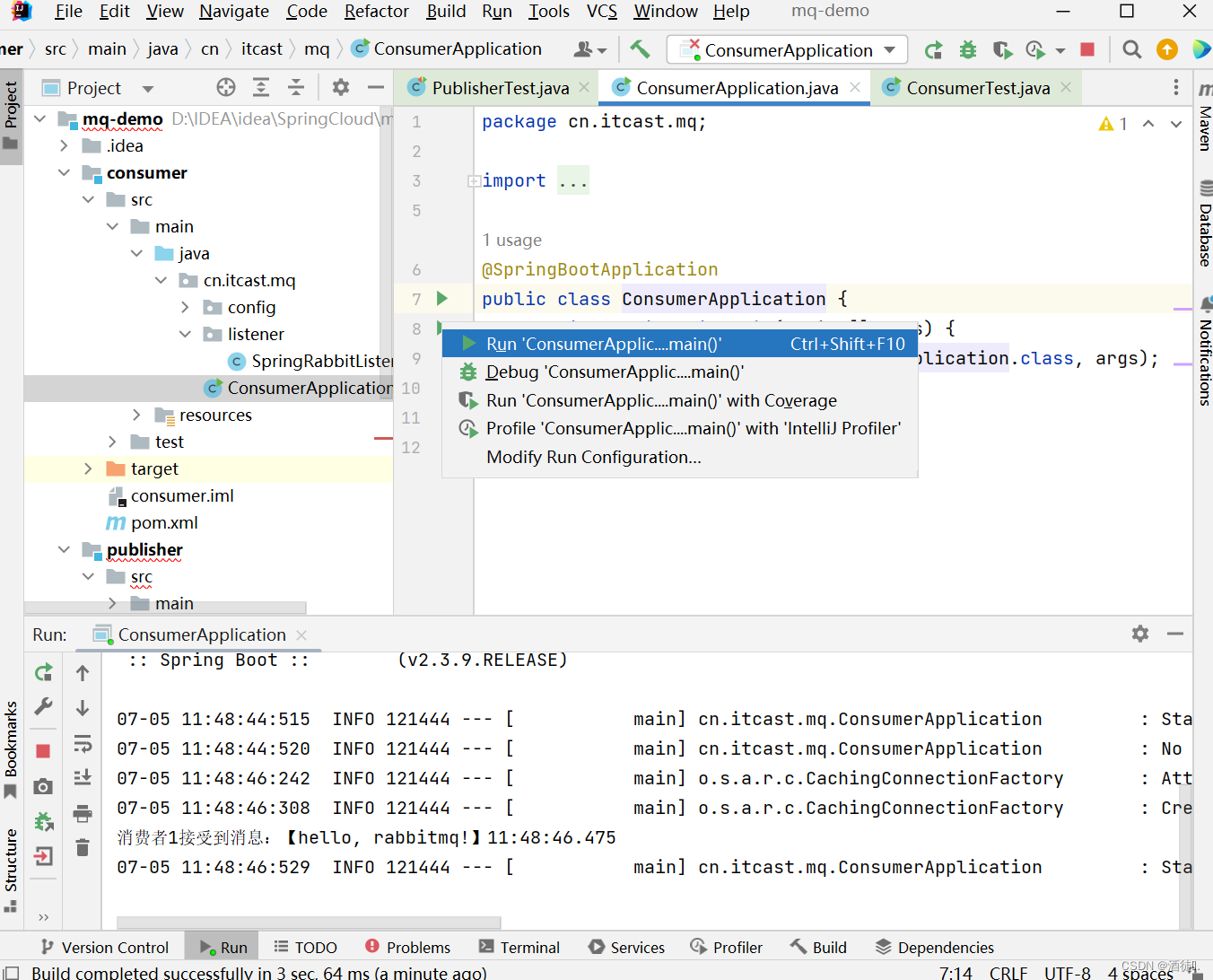
Task: Click the CRLF line separator indicator
Action: (x=1008, y=972)
